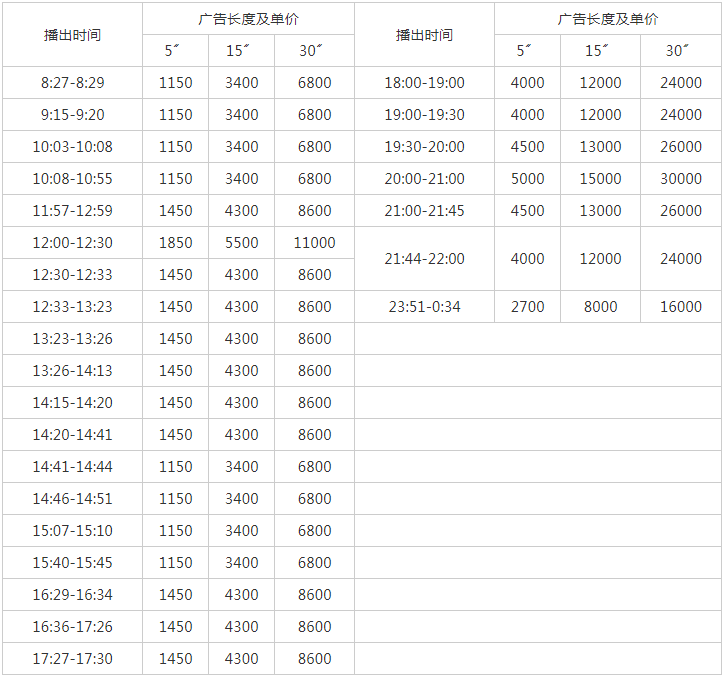Screen dimensions: 723x675
Task: Click the 14:20-14:41 time slot
Action: [72, 434]
